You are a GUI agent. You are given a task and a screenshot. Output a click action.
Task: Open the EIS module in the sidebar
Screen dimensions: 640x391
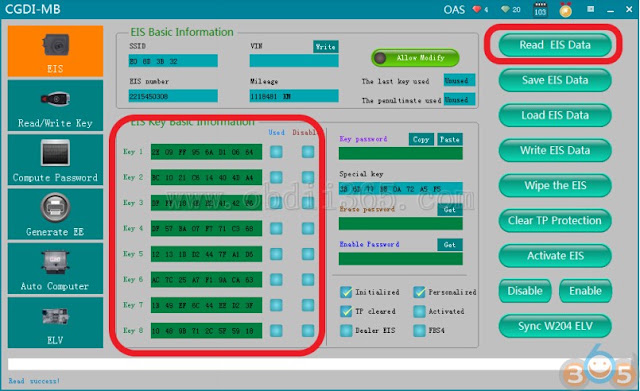pyautogui.click(x=55, y=51)
